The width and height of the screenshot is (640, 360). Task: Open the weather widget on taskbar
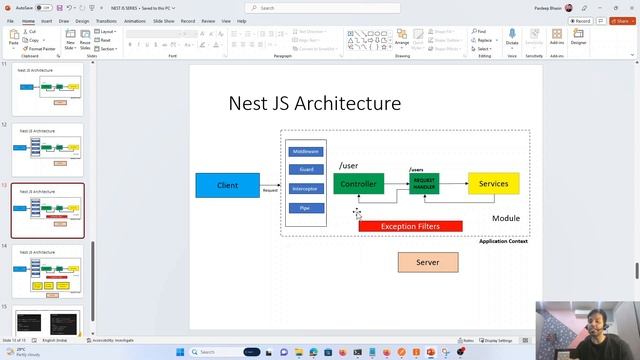(x=24, y=352)
